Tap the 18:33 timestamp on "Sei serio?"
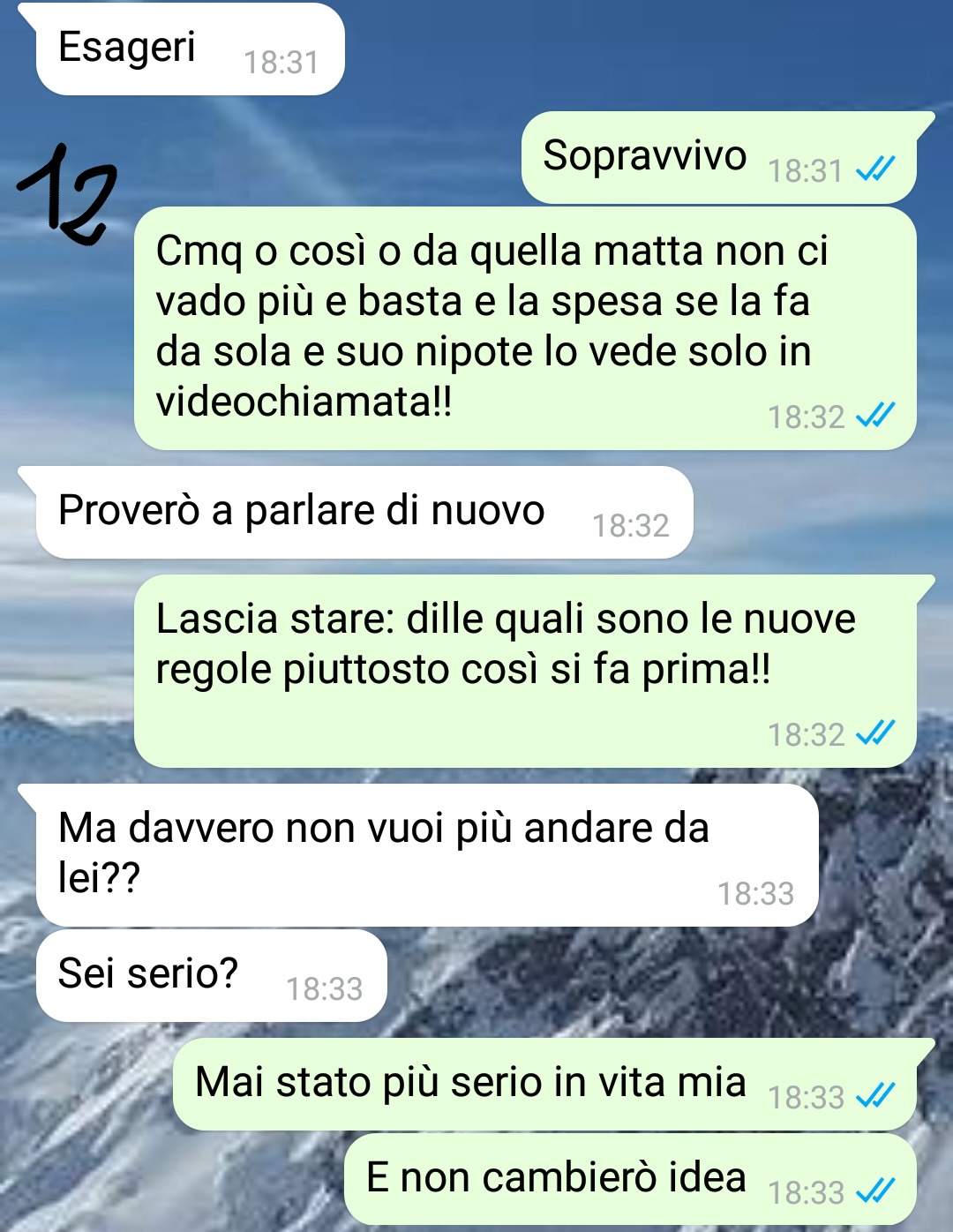The width and height of the screenshot is (953, 1232). coord(324,989)
